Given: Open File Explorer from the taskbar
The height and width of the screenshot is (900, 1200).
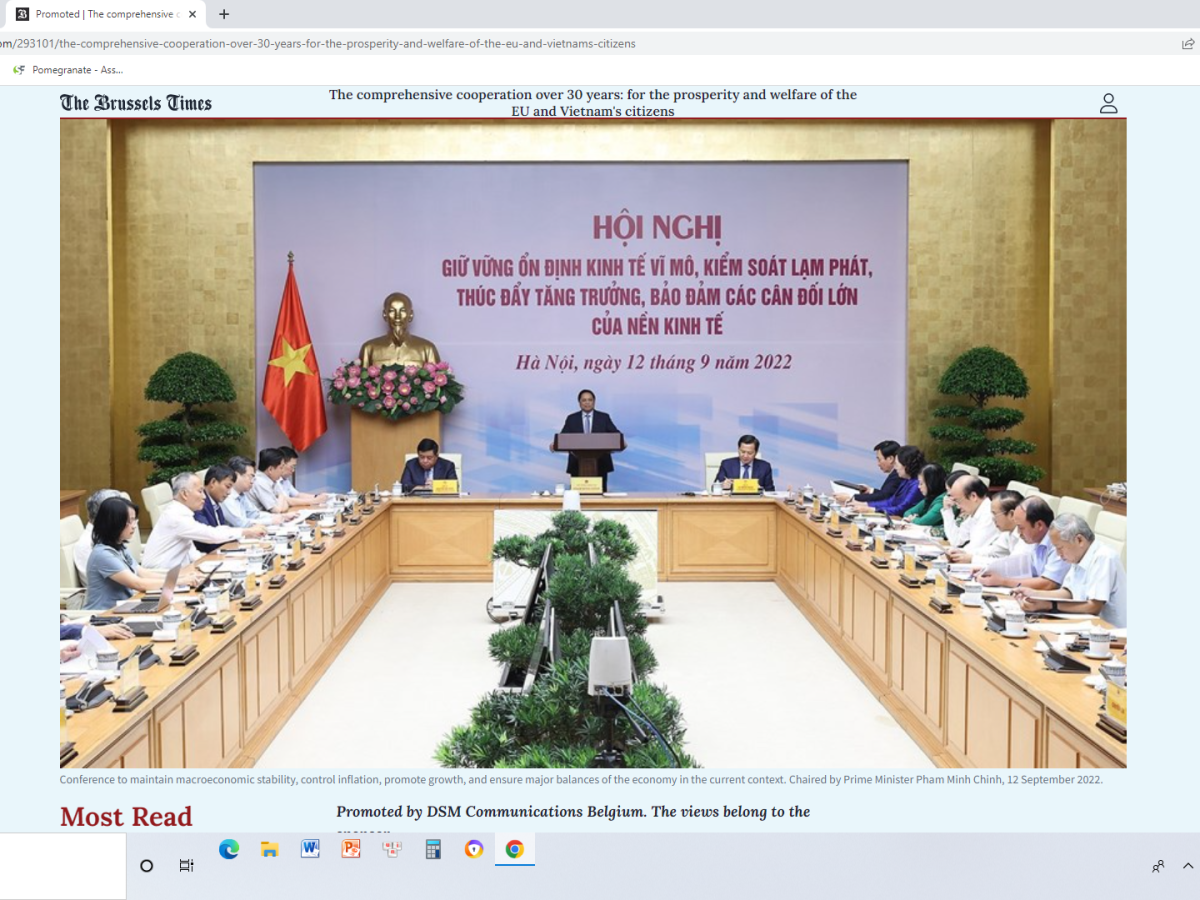Looking at the screenshot, I should click(269, 849).
